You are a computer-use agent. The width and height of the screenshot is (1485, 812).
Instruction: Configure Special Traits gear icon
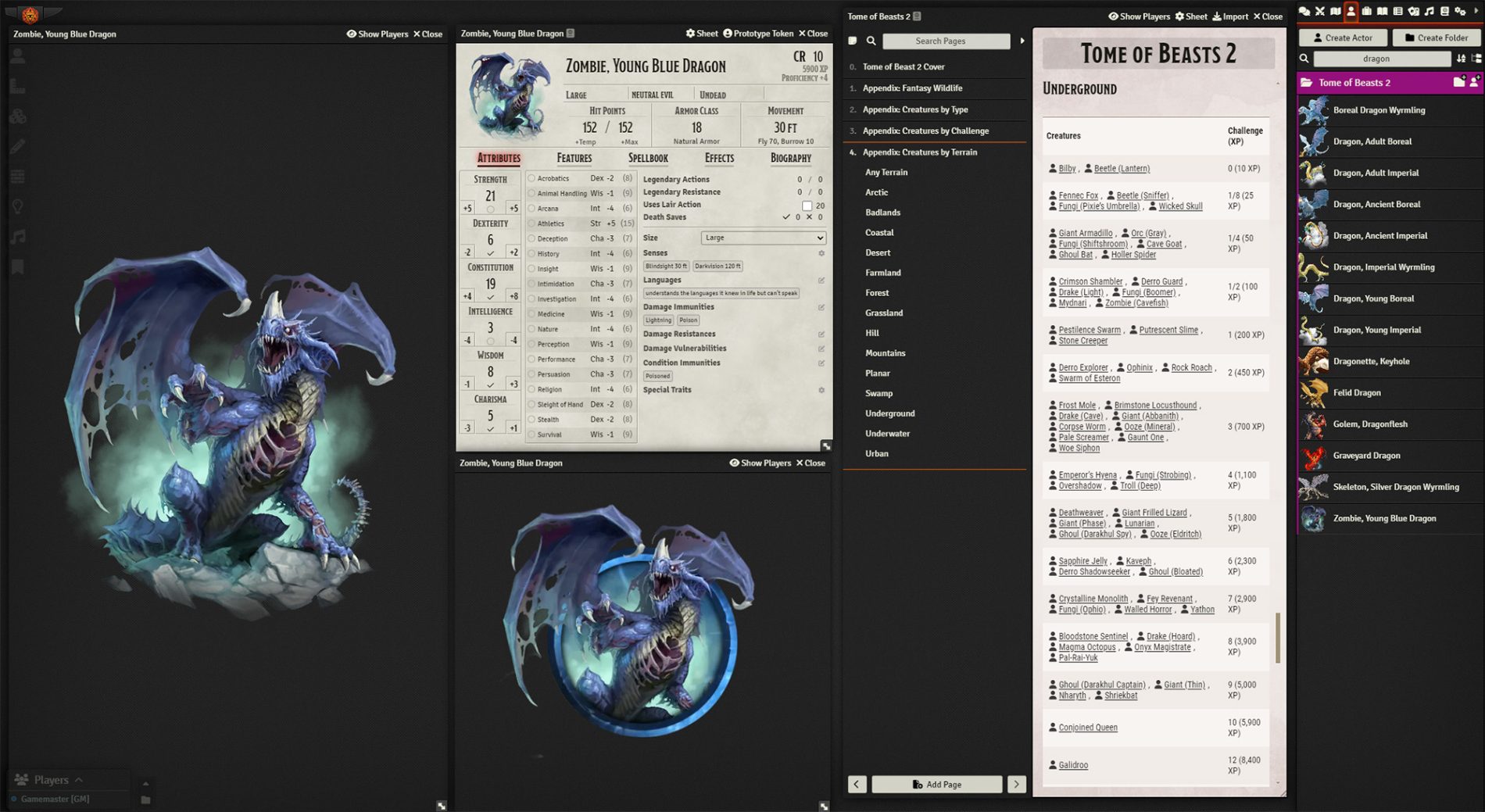coord(821,390)
